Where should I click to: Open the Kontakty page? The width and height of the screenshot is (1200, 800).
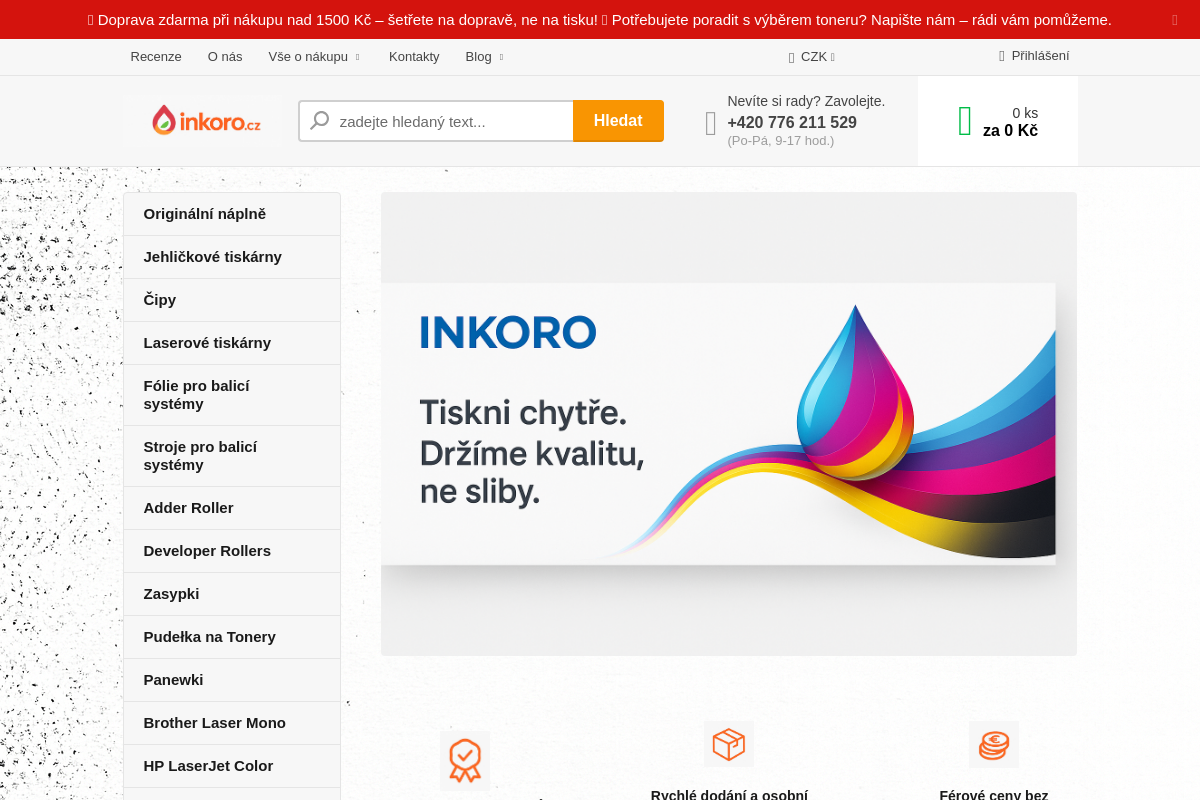coord(414,57)
